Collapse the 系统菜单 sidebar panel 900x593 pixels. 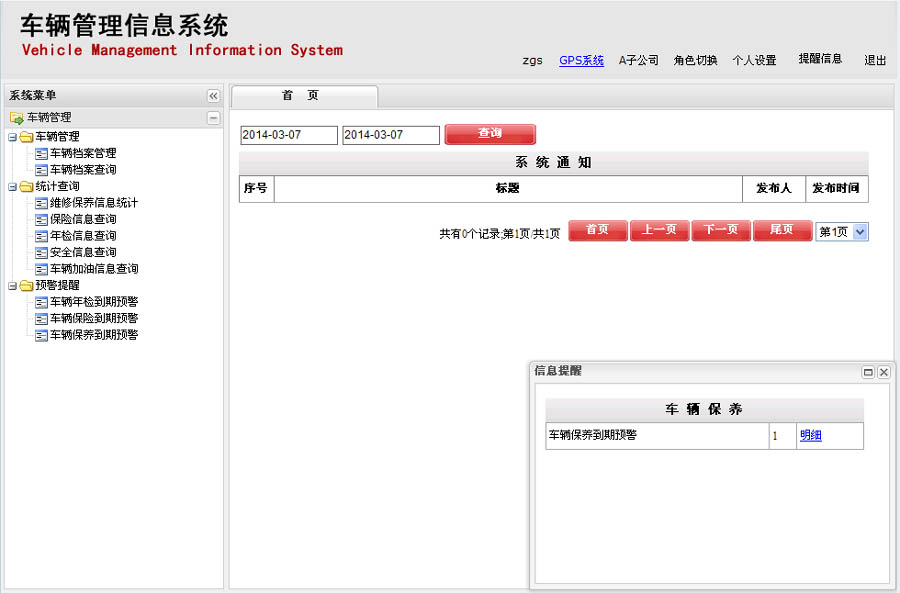tap(213, 96)
